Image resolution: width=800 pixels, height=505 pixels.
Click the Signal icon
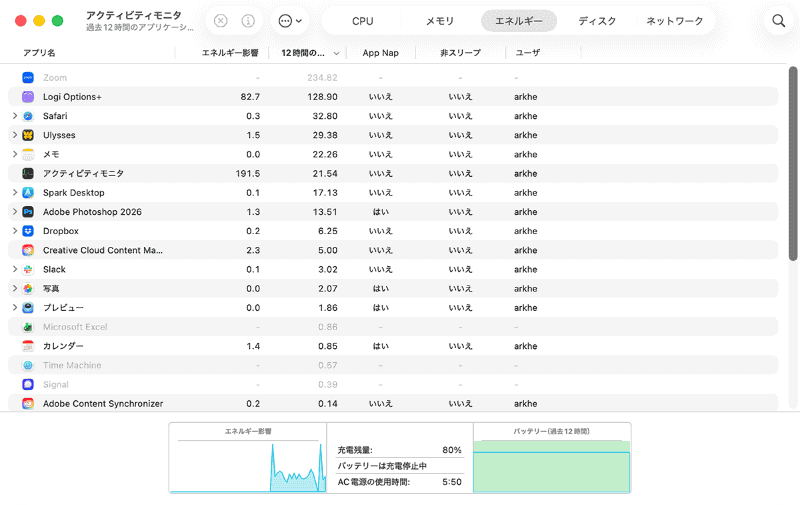28,385
